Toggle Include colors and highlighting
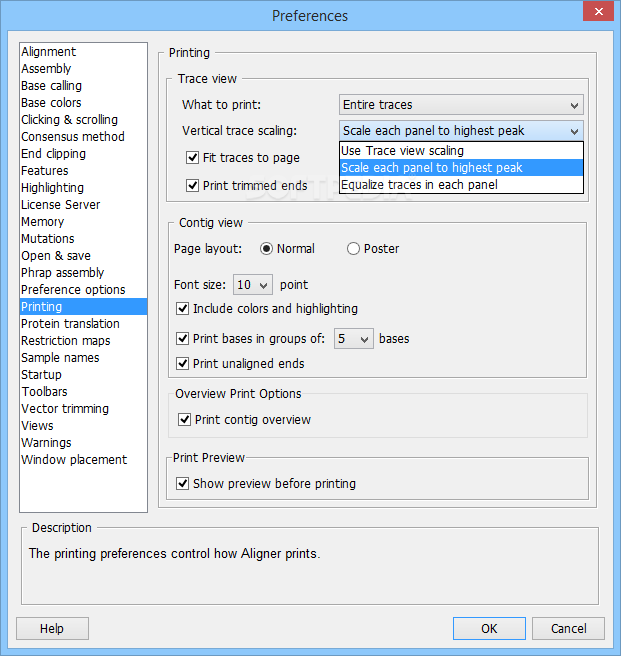 pos(182,309)
